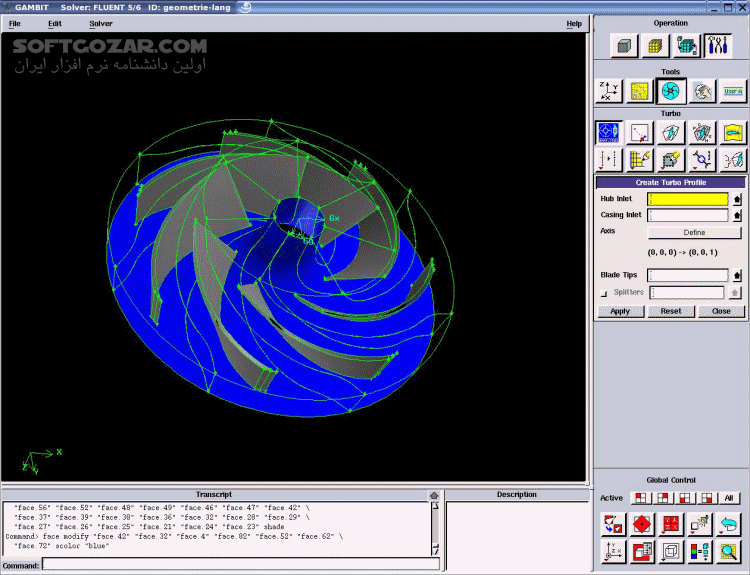Activate the lower-right quadrant view toggle

707,498
